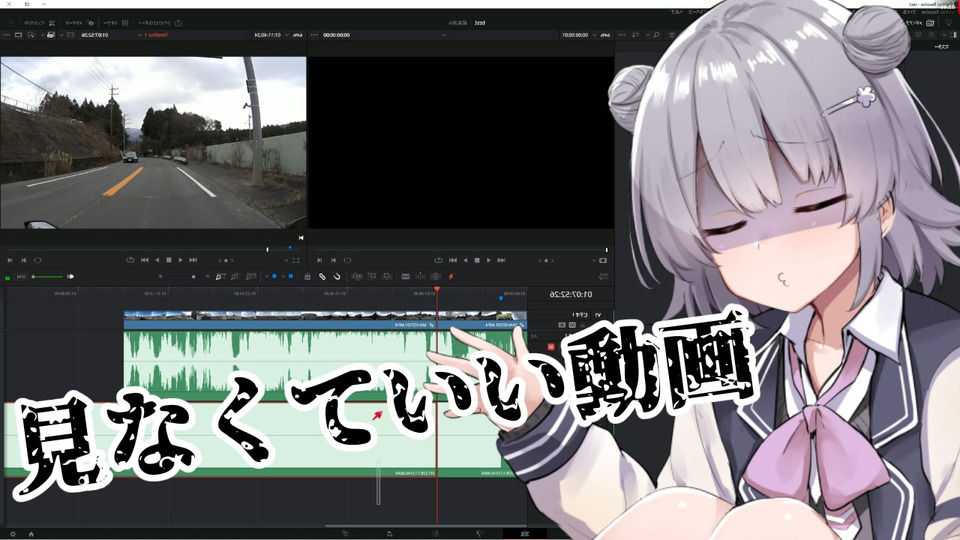The width and height of the screenshot is (960, 540).
Task: Click the grid icon in top toolbar
Action: (x=125, y=23)
